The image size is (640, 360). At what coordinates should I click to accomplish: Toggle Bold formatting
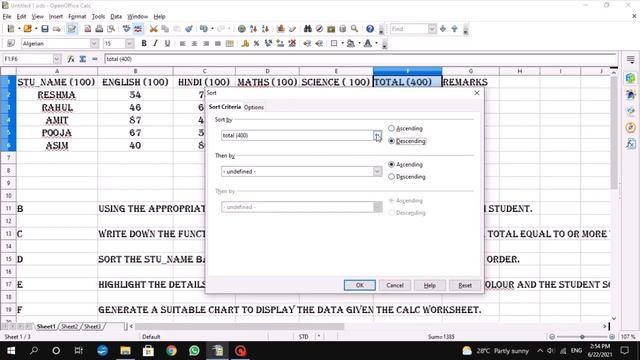coord(144,43)
